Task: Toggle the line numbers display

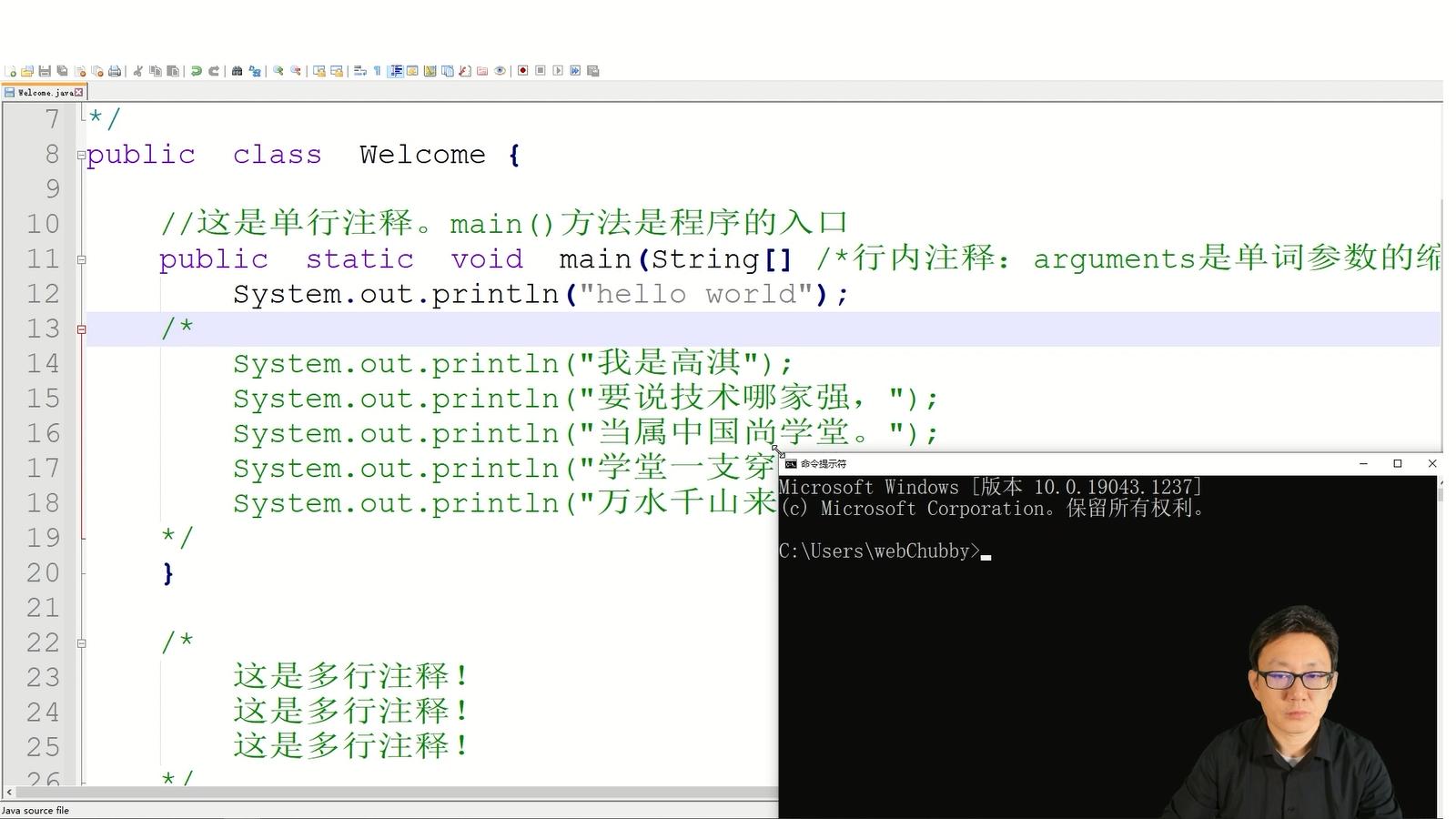Action: (397, 71)
